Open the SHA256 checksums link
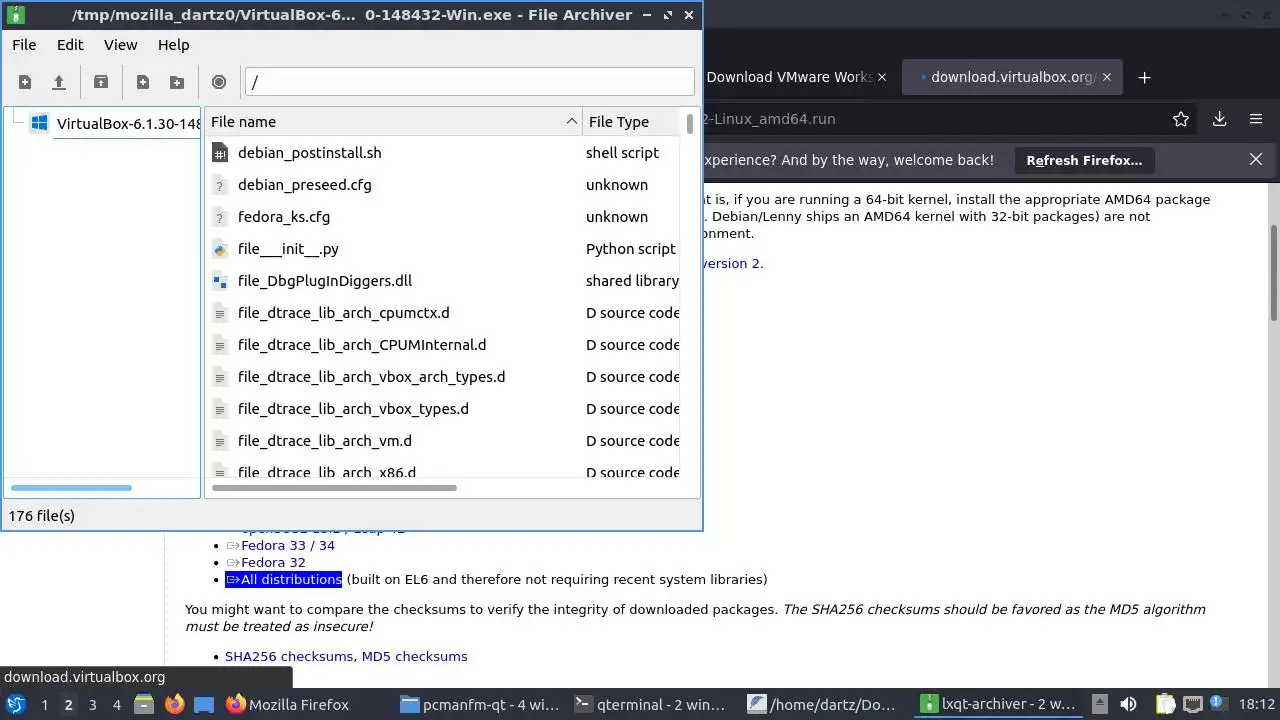1280x720 pixels. point(289,656)
